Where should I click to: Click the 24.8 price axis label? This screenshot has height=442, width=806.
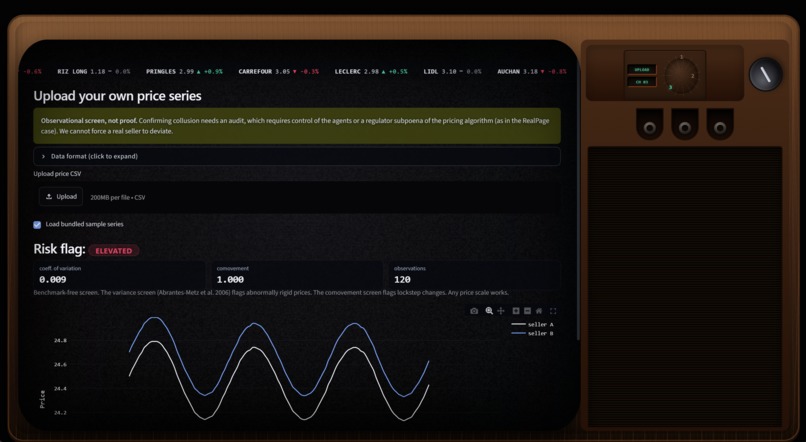coord(60,340)
